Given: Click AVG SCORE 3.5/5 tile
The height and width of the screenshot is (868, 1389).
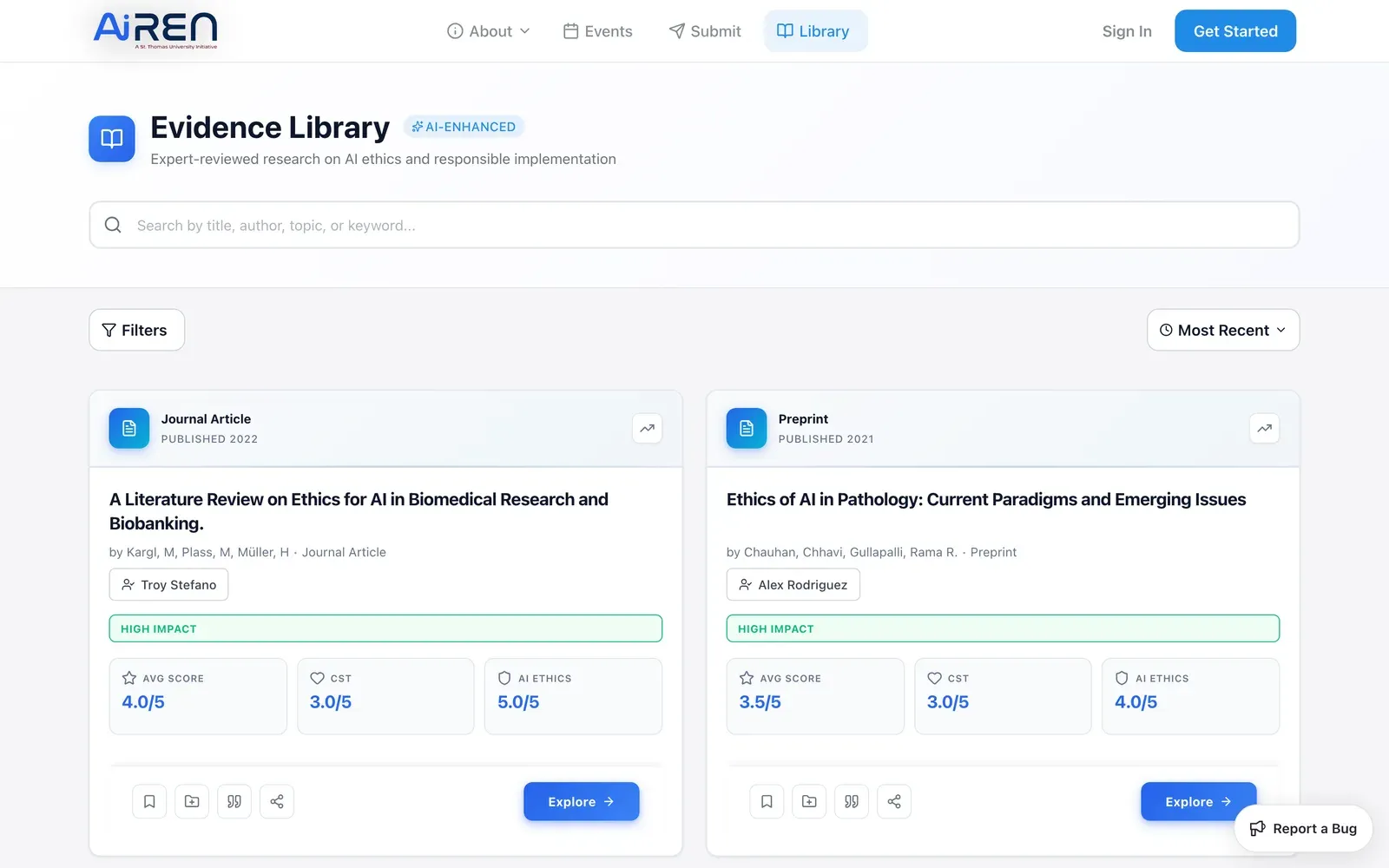Looking at the screenshot, I should [815, 696].
